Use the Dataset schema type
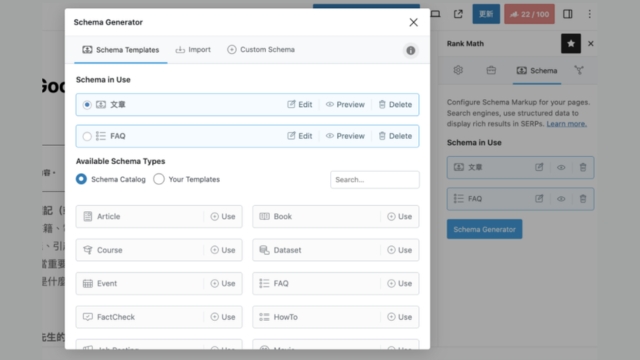This screenshot has width=640, height=360. pyautogui.click(x=400, y=250)
